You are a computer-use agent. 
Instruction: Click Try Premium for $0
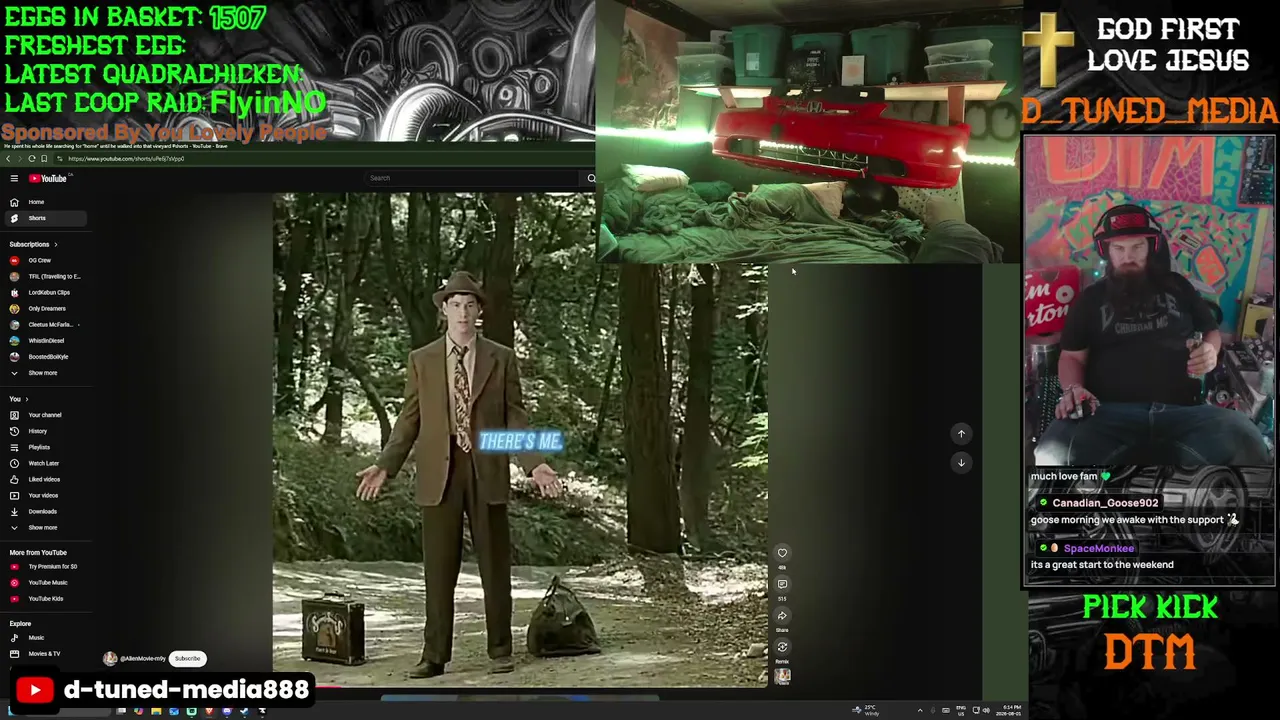(46, 566)
